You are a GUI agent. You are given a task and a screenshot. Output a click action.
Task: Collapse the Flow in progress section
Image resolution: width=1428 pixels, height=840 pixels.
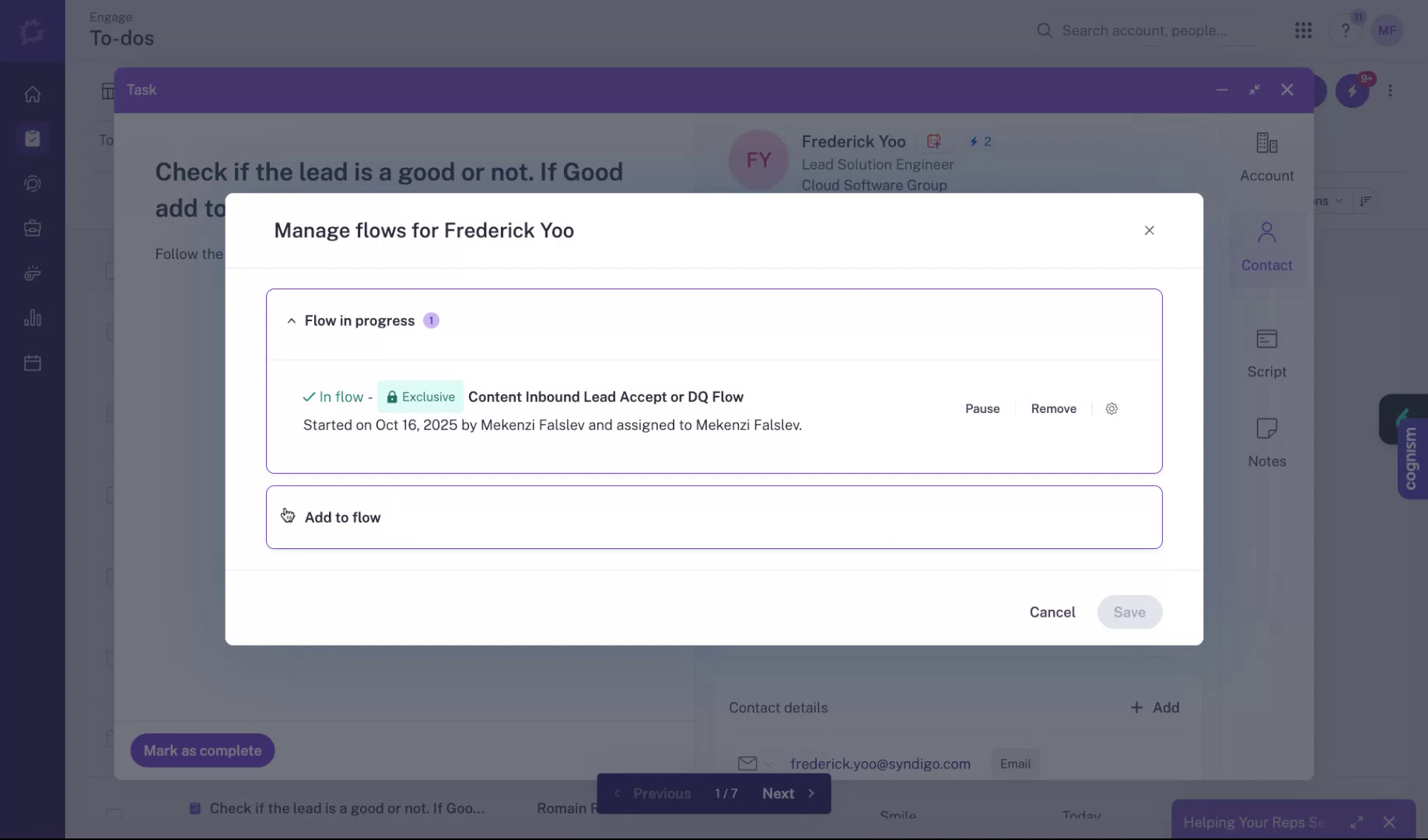click(291, 320)
